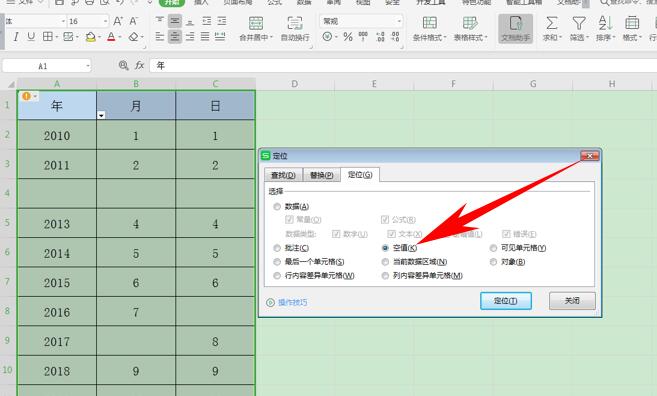Click the cell borders icon
This screenshot has height=396, width=657.
[48, 37]
